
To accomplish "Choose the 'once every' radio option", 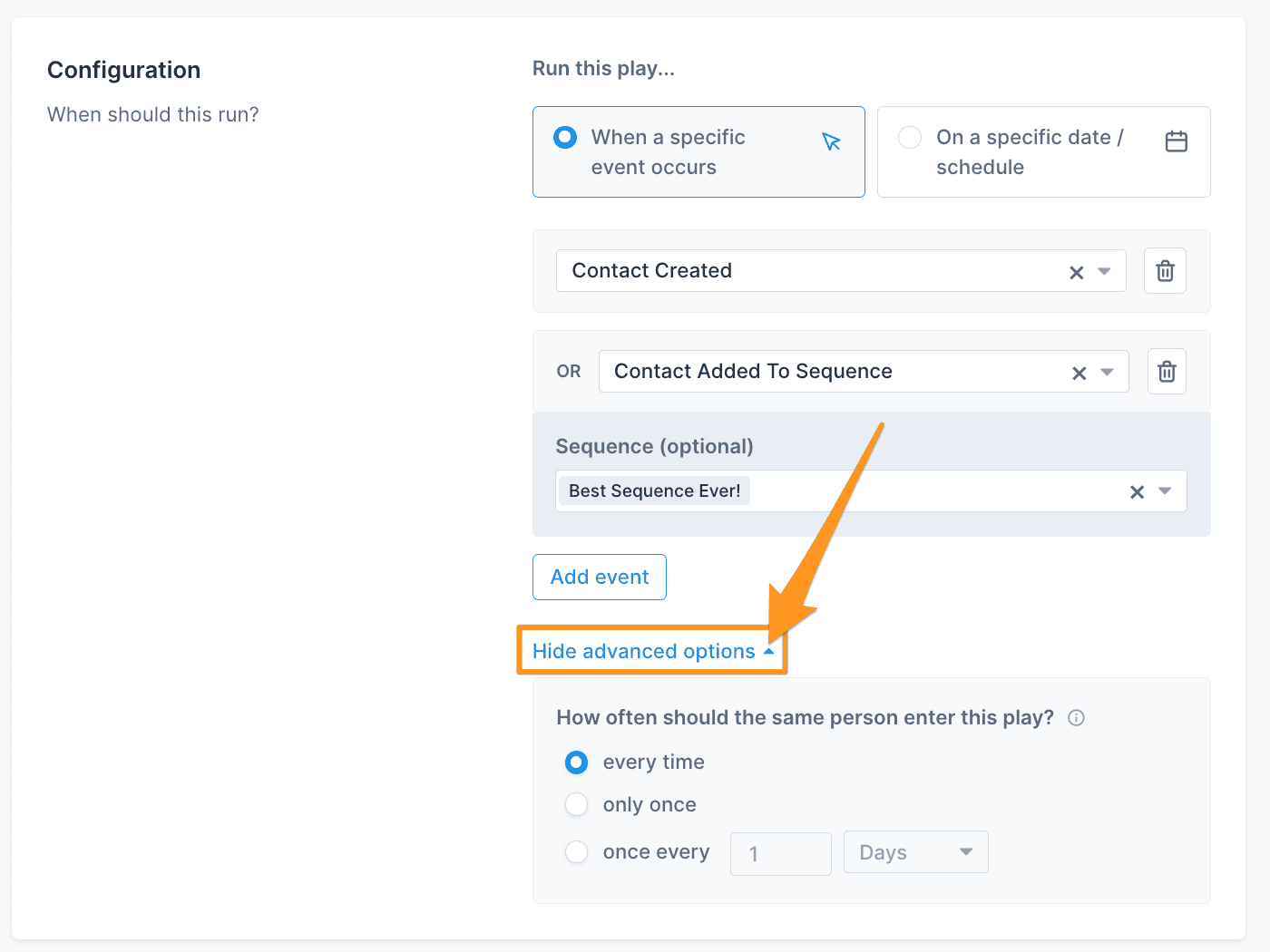I will click(576, 852).
